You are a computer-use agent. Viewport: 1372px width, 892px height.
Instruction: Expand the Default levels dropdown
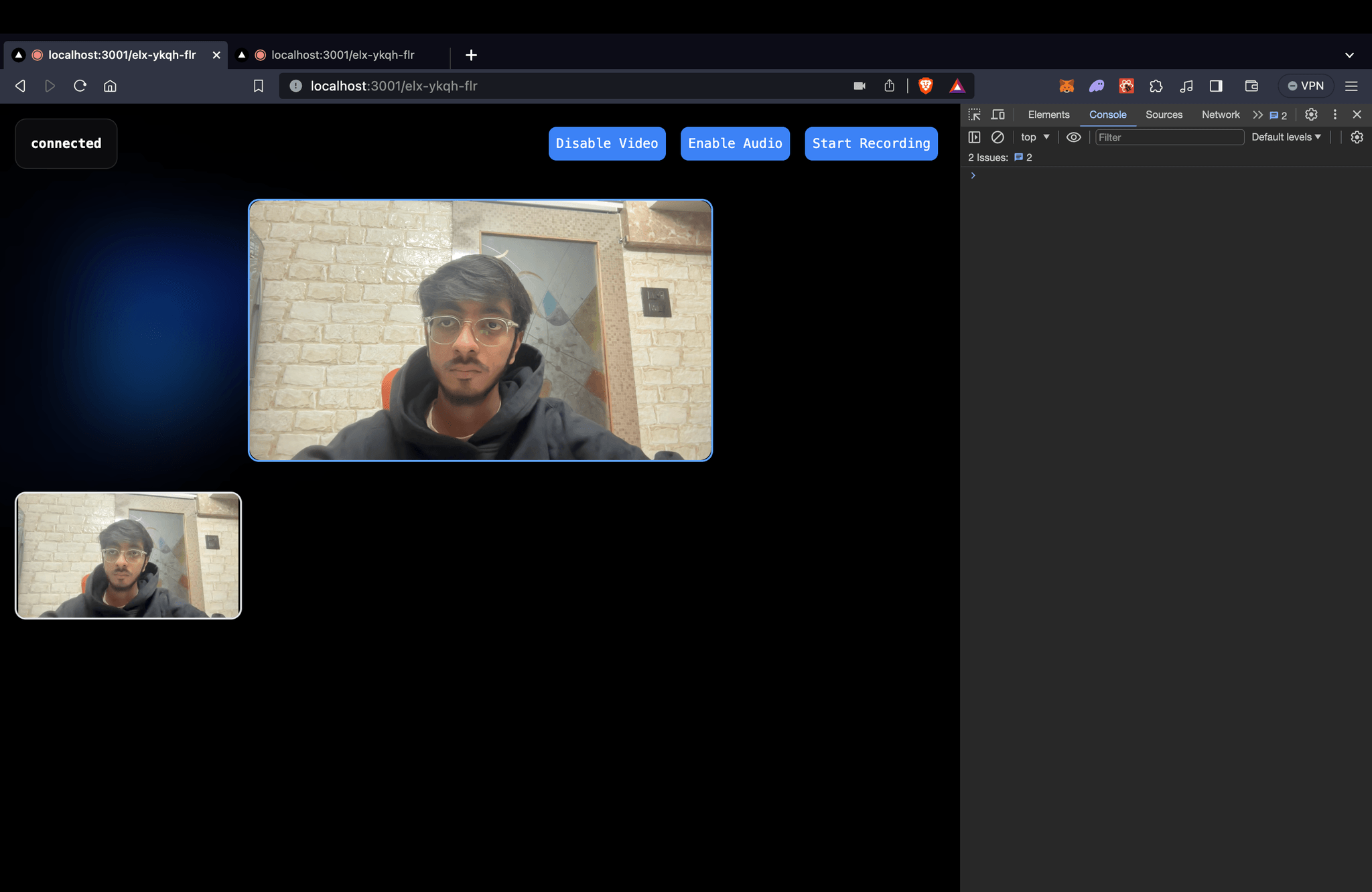(1286, 137)
